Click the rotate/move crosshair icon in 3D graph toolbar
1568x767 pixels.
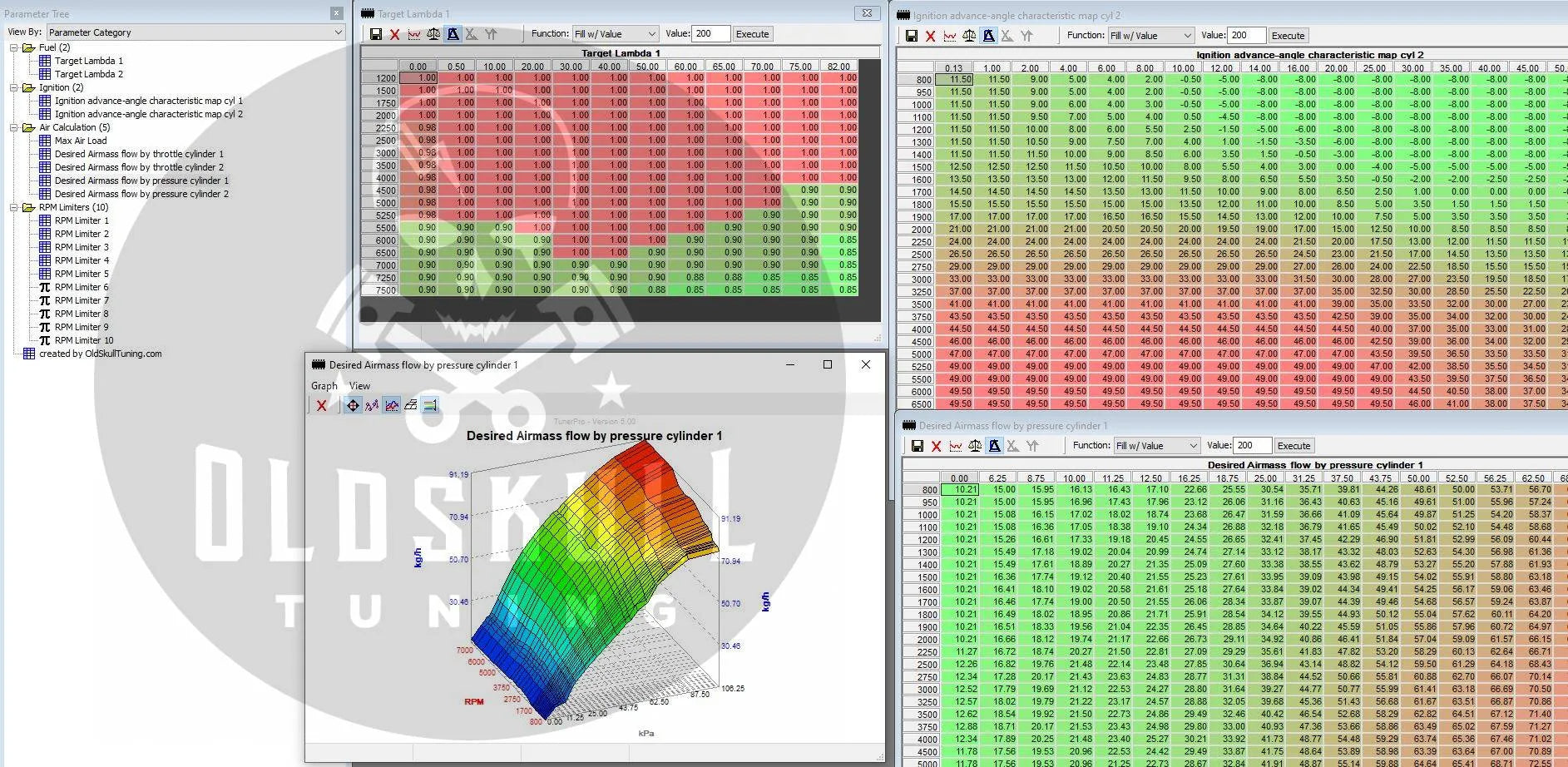[x=353, y=405]
